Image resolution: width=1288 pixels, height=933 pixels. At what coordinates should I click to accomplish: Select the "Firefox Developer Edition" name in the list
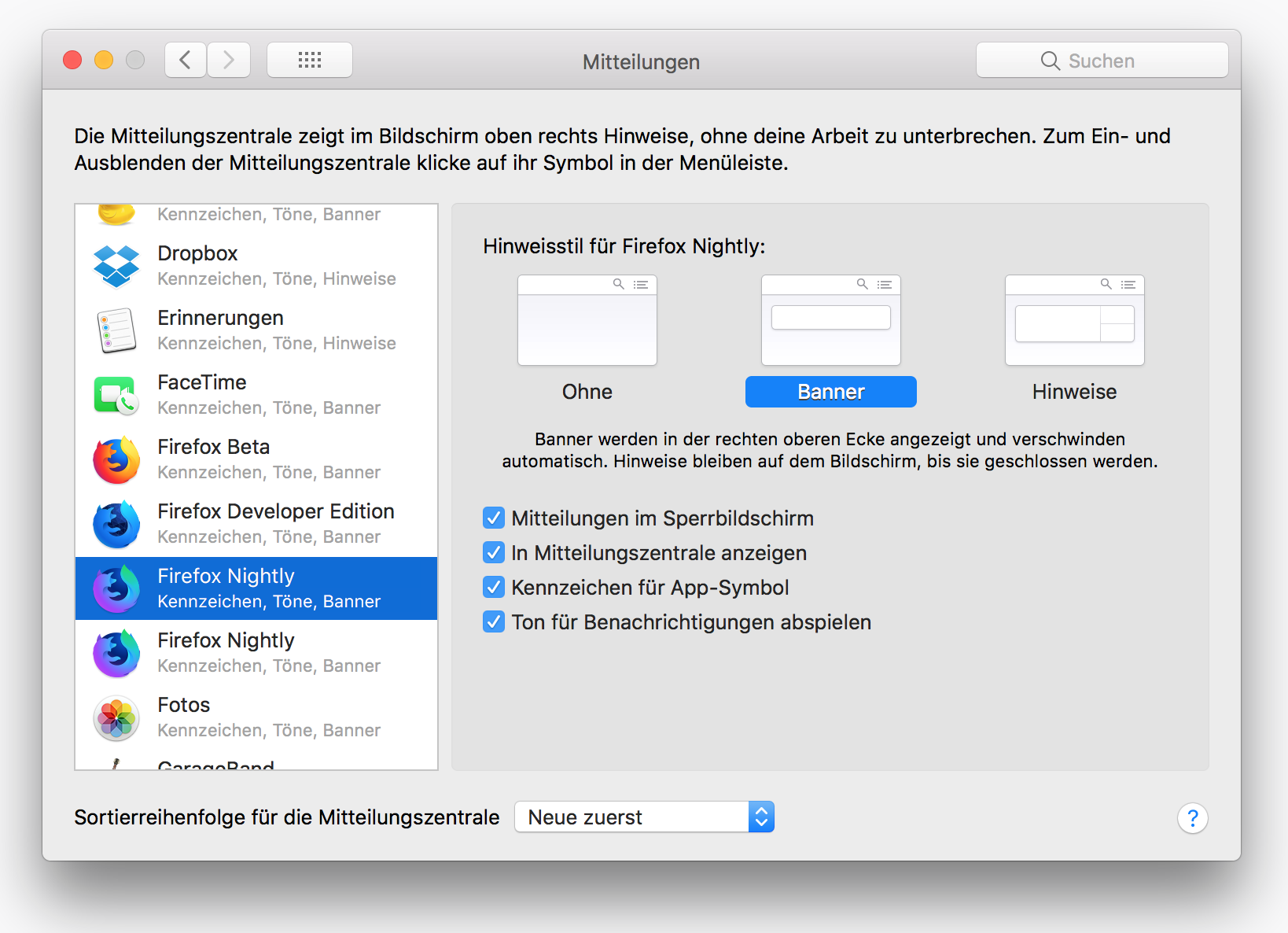(x=276, y=511)
